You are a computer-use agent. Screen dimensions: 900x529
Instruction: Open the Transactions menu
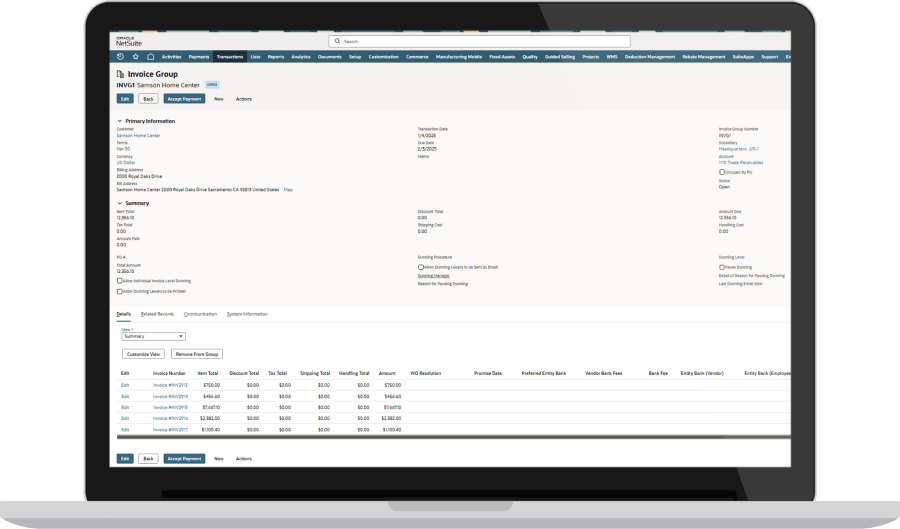[x=229, y=57]
